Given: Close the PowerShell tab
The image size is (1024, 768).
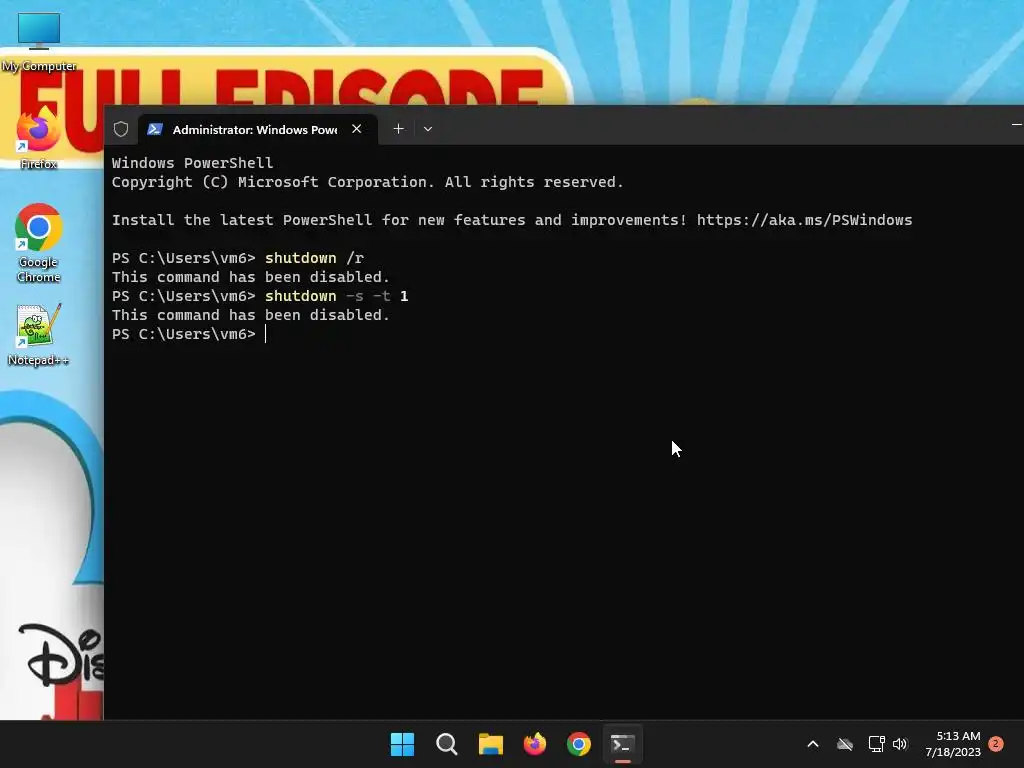Looking at the screenshot, I should (x=357, y=129).
